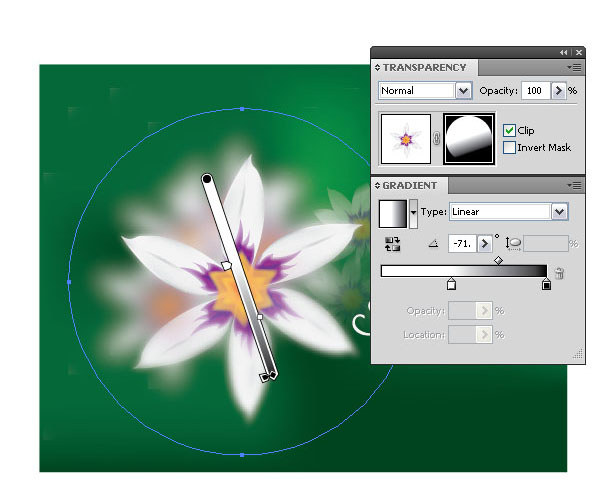
Task: Toggle Gradient panel display options arrows
Action: point(378,186)
